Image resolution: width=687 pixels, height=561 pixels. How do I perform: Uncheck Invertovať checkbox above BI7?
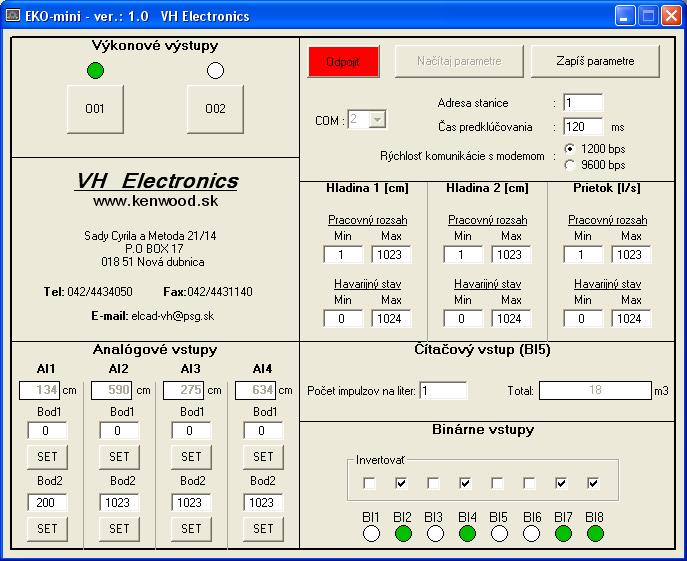coord(561,483)
